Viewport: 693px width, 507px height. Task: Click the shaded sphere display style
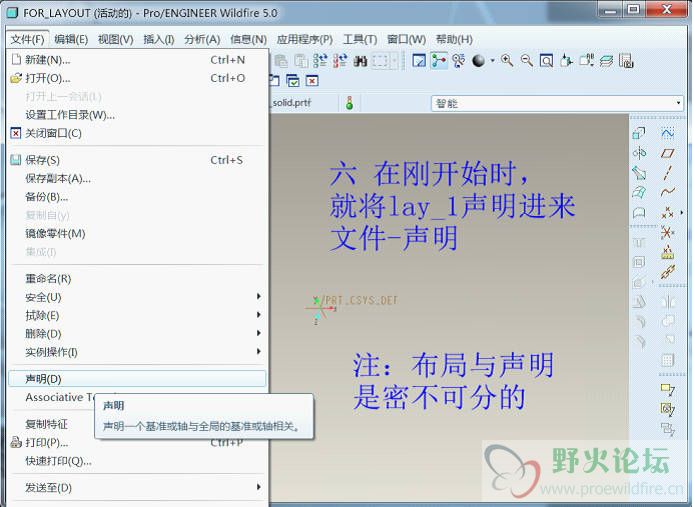click(x=478, y=61)
